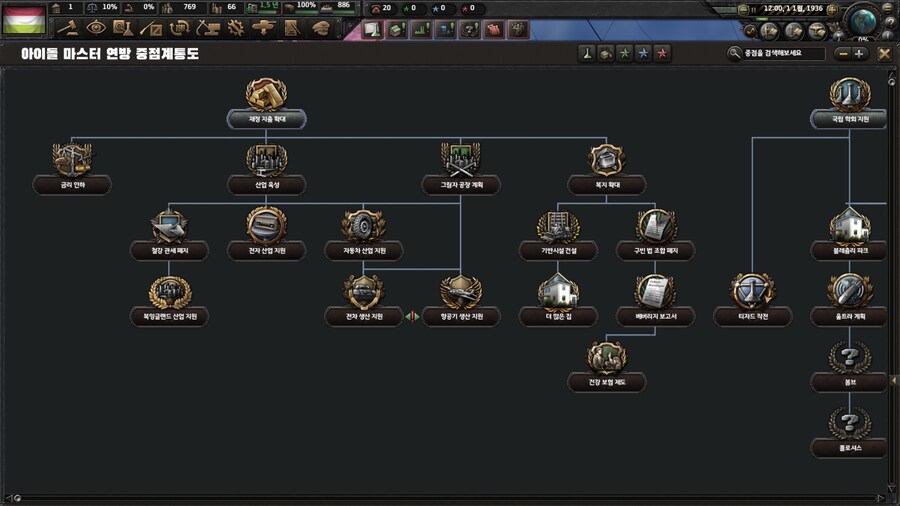Toggle the industry focus filter flask icon

(x=588, y=53)
